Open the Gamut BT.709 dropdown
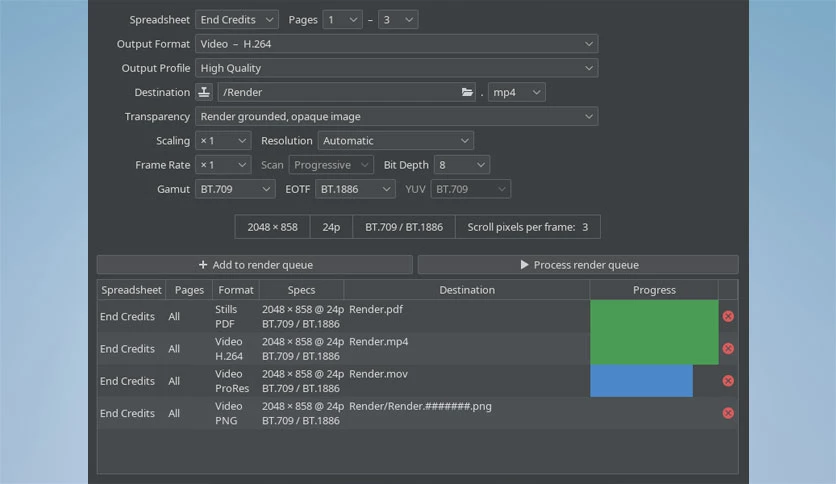 click(235, 189)
